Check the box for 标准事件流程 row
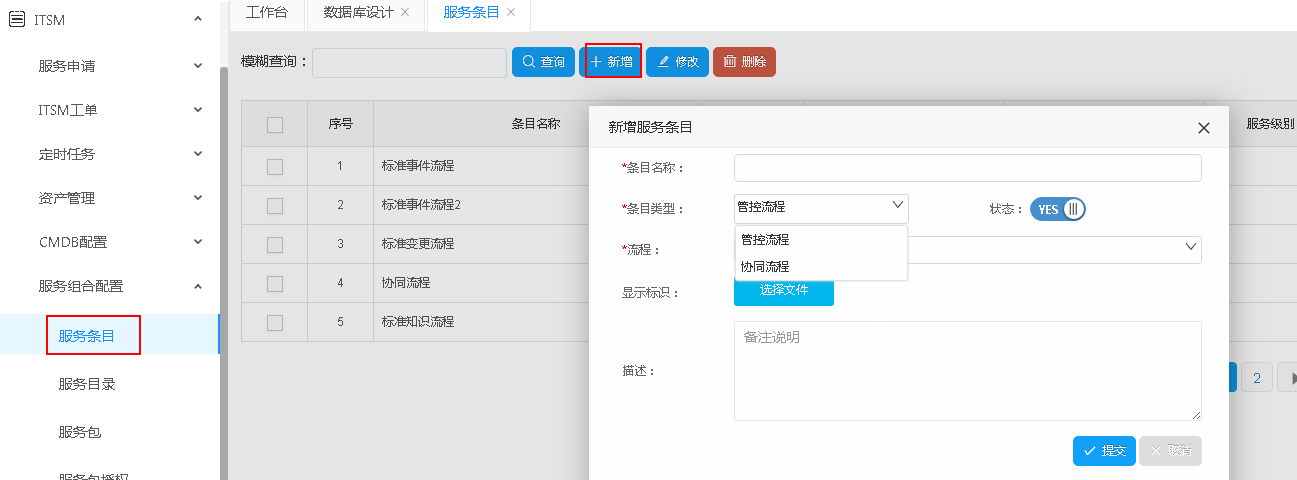The height and width of the screenshot is (480, 1297). [x=275, y=166]
